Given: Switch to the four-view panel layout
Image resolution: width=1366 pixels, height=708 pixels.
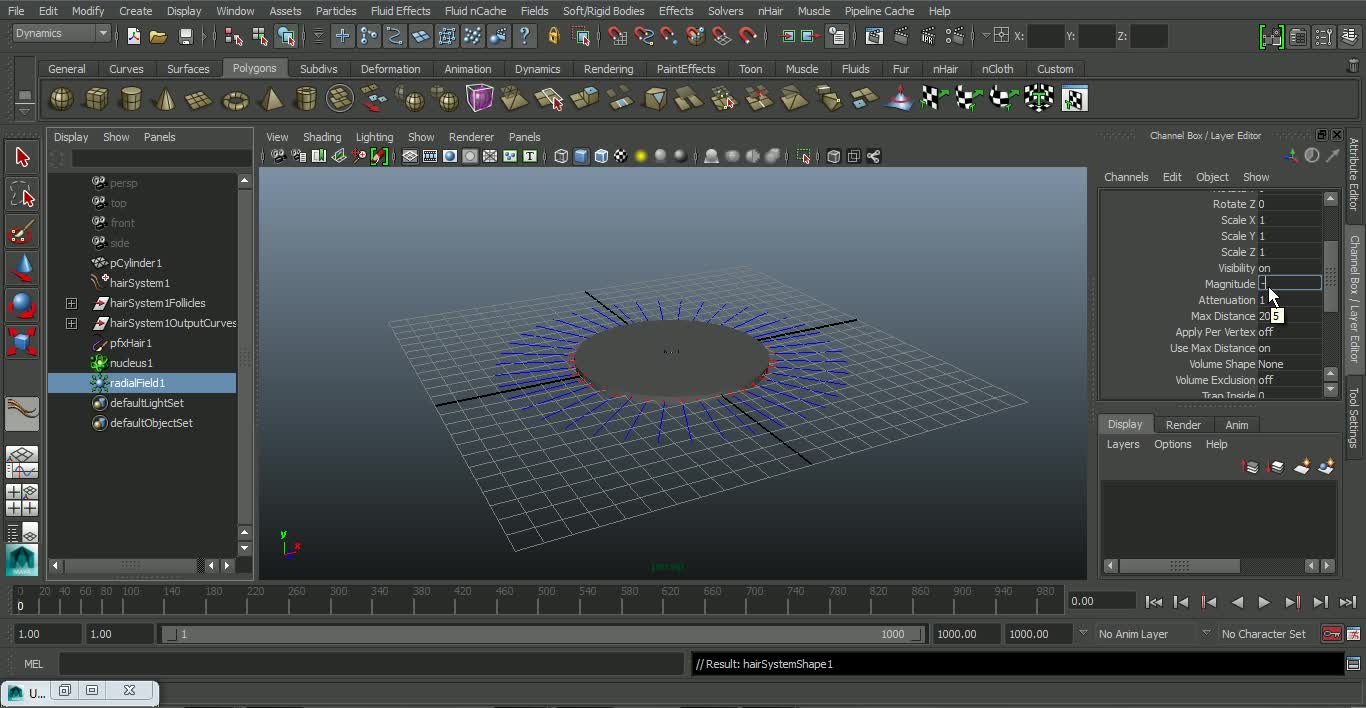Looking at the screenshot, I should (22, 500).
